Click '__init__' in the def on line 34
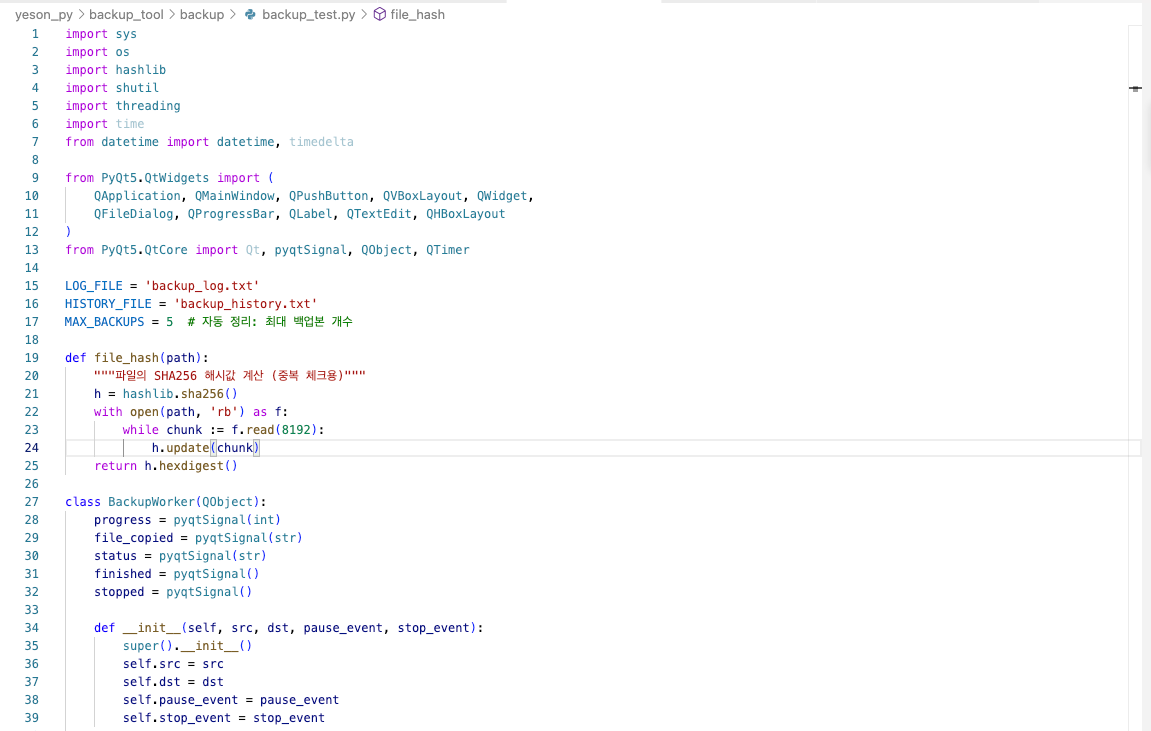 coord(151,628)
